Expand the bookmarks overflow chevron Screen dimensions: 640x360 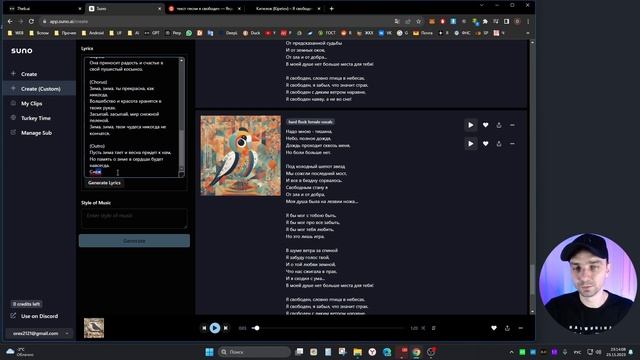click(x=528, y=33)
